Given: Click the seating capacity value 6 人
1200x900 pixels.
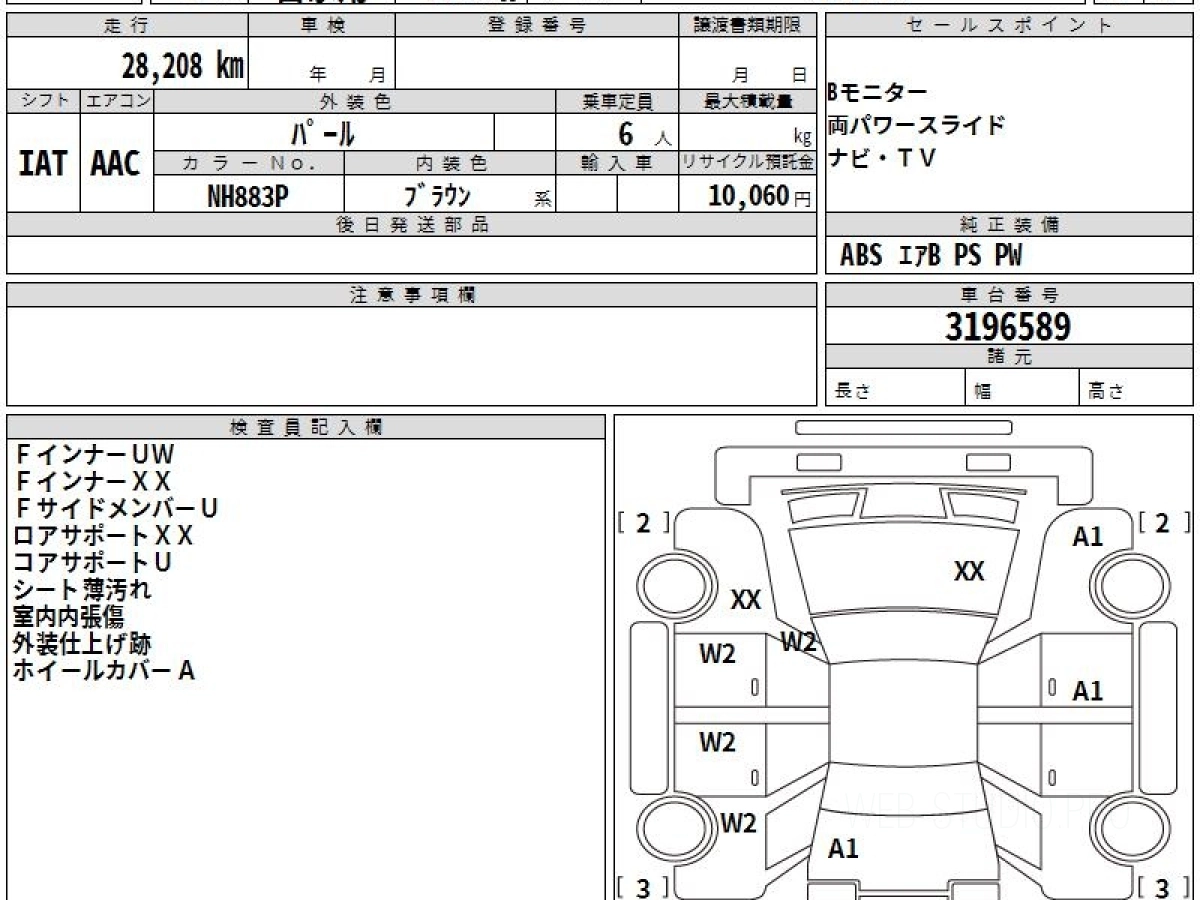Looking at the screenshot, I should [x=645, y=134].
